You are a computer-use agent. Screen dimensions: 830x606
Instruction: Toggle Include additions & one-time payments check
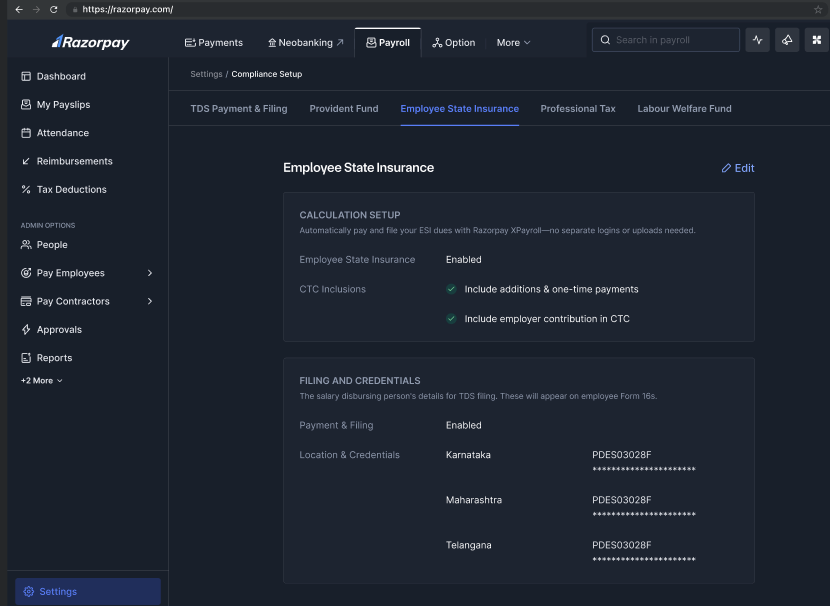(x=452, y=289)
